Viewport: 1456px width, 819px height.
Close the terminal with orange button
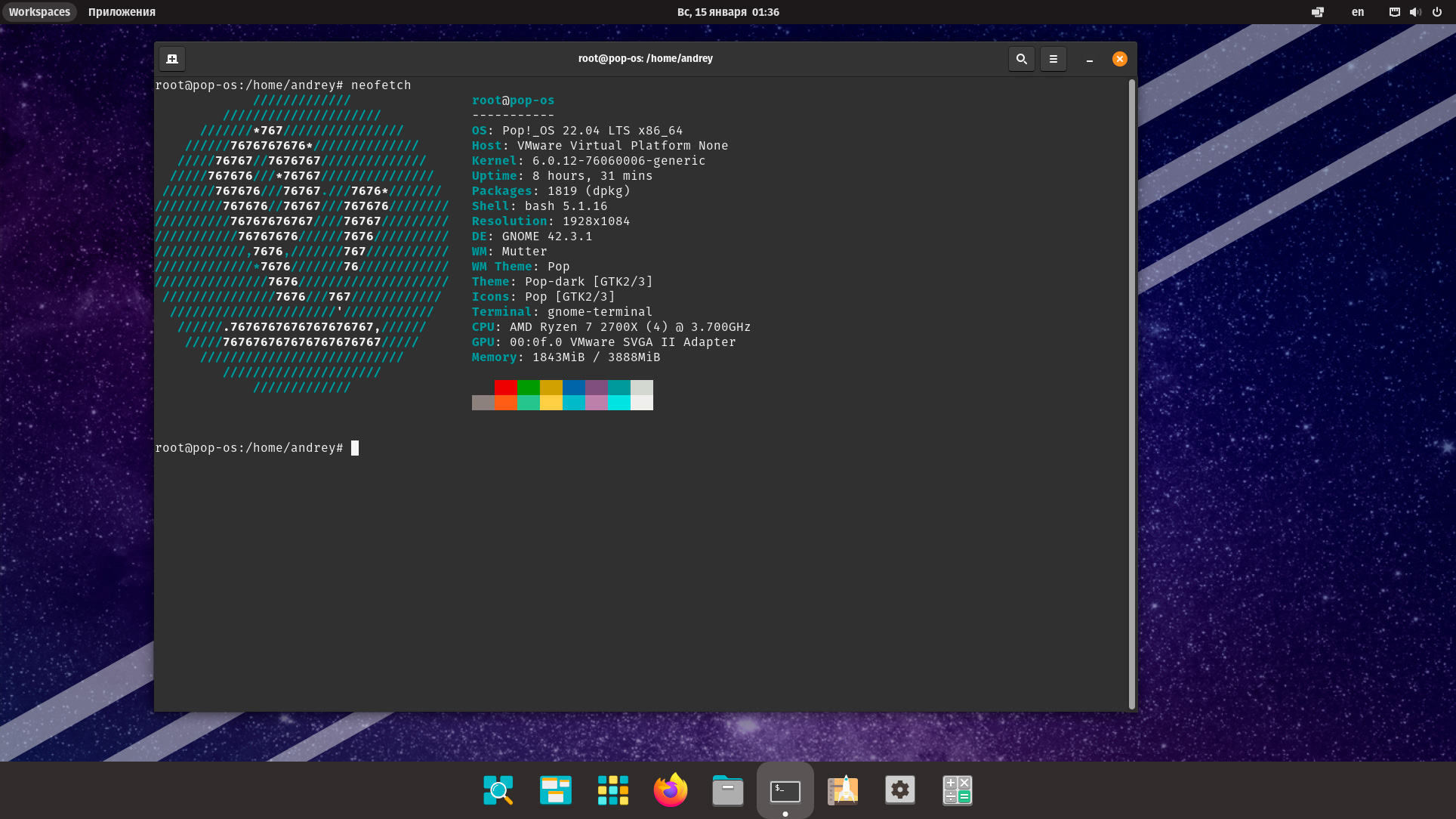[x=1119, y=59]
